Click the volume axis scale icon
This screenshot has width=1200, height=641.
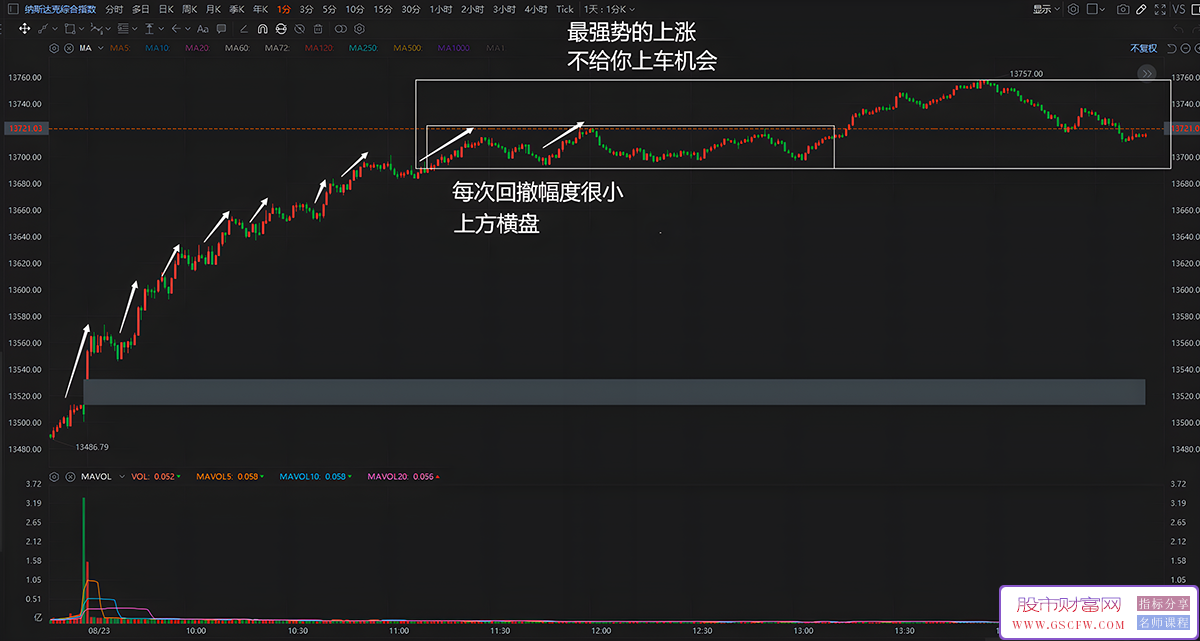pos(38,617)
